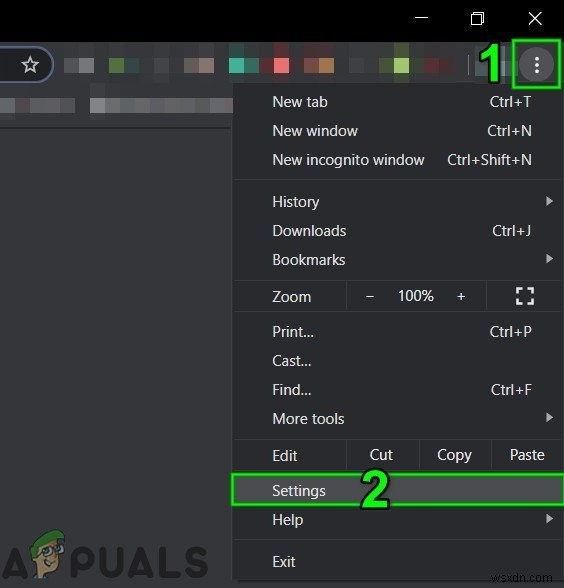Enter fullscreen using the Zoom row icon
The image size is (564, 588).
[x=525, y=296]
